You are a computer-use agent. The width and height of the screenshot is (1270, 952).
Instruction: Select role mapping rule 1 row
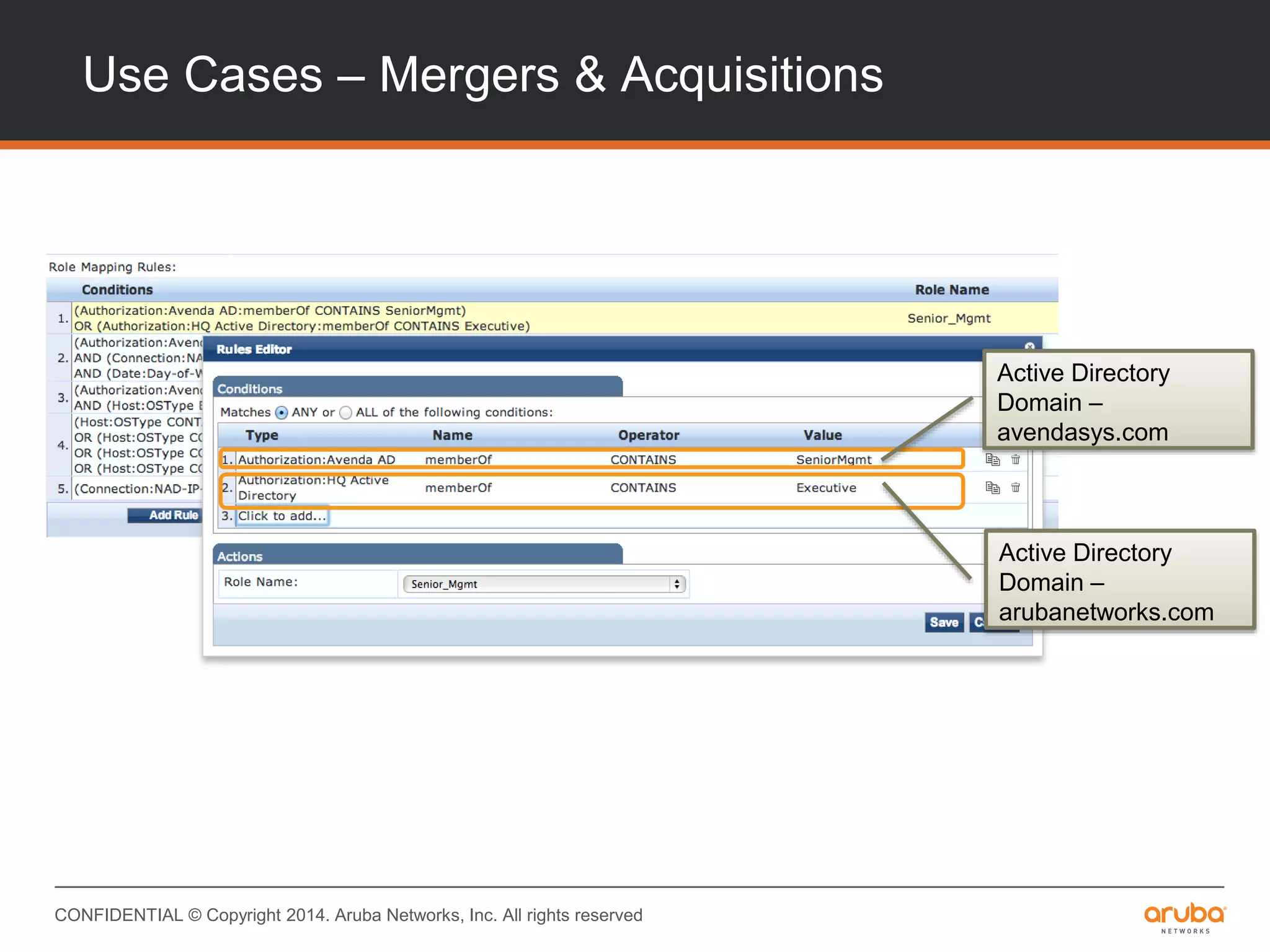coord(553,319)
